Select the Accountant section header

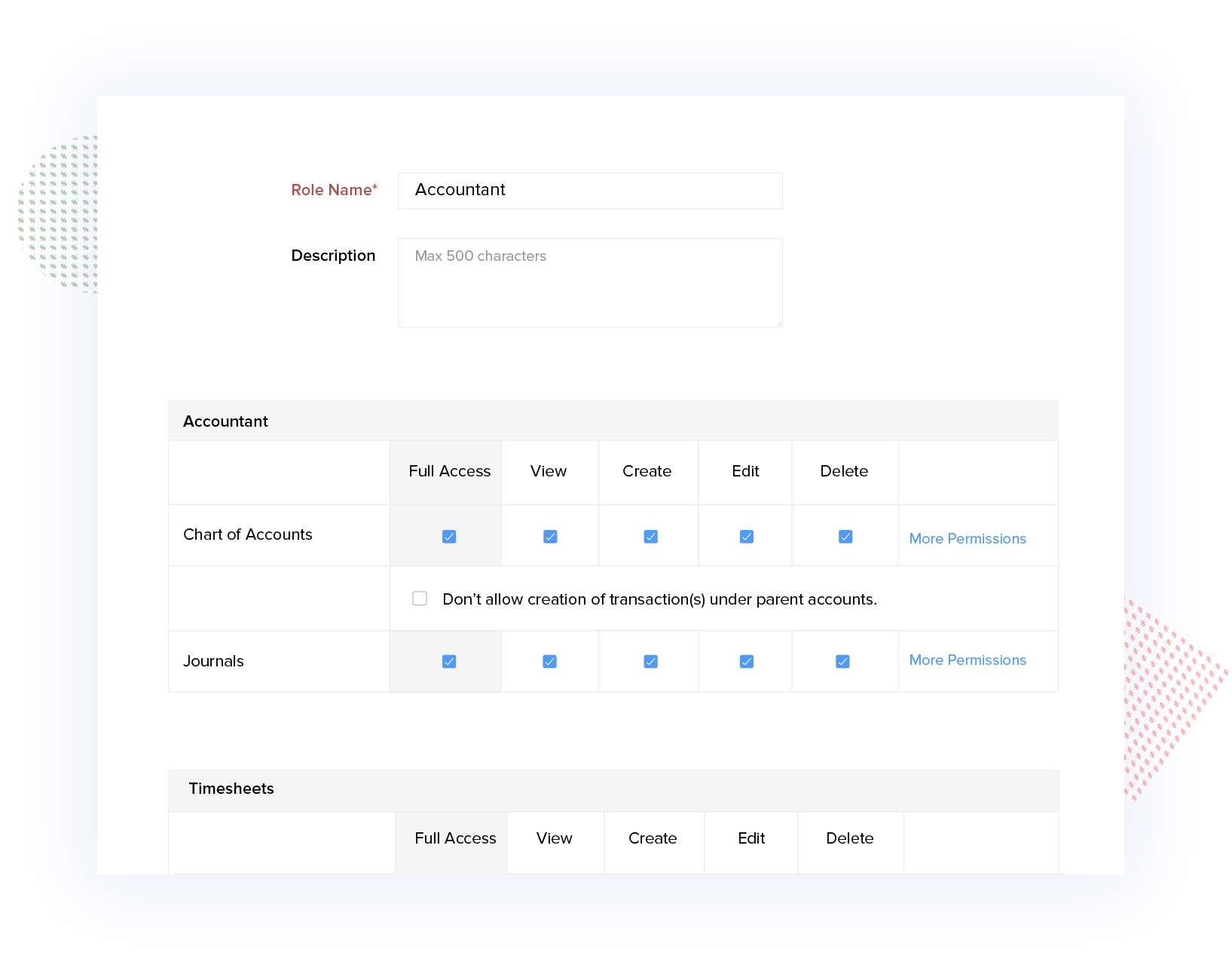click(x=225, y=421)
